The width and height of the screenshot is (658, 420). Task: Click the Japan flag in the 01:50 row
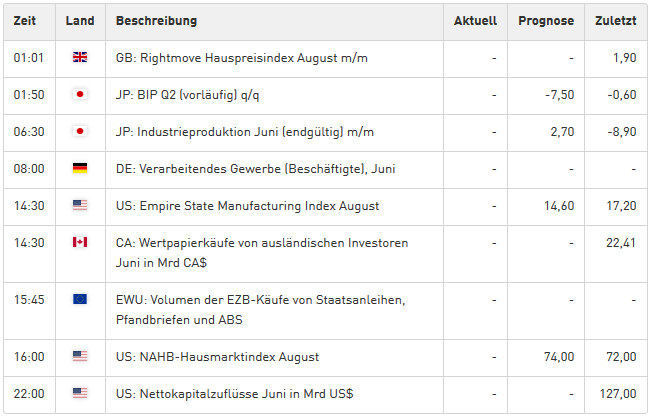80,94
